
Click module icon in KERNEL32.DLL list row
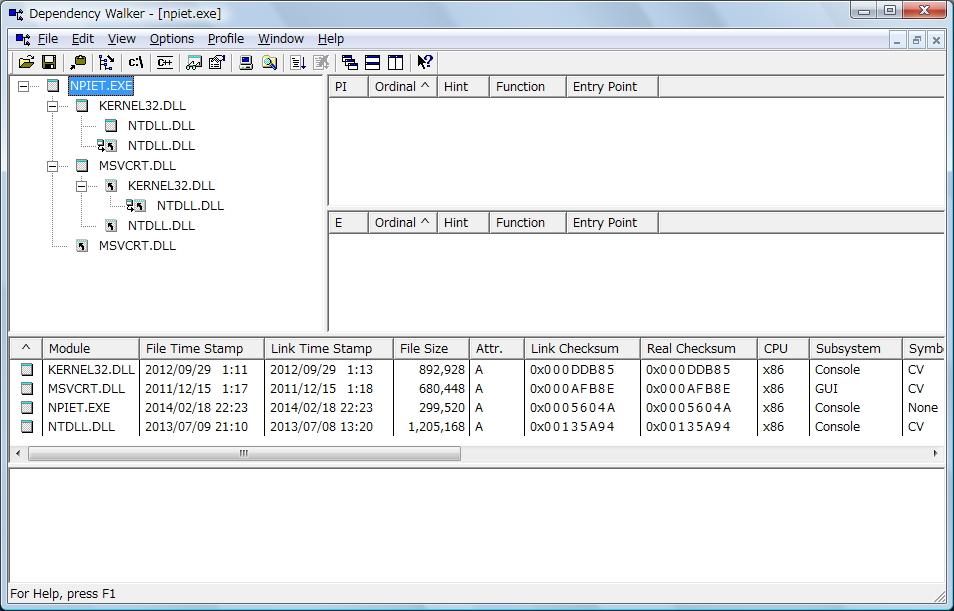click(x=26, y=369)
